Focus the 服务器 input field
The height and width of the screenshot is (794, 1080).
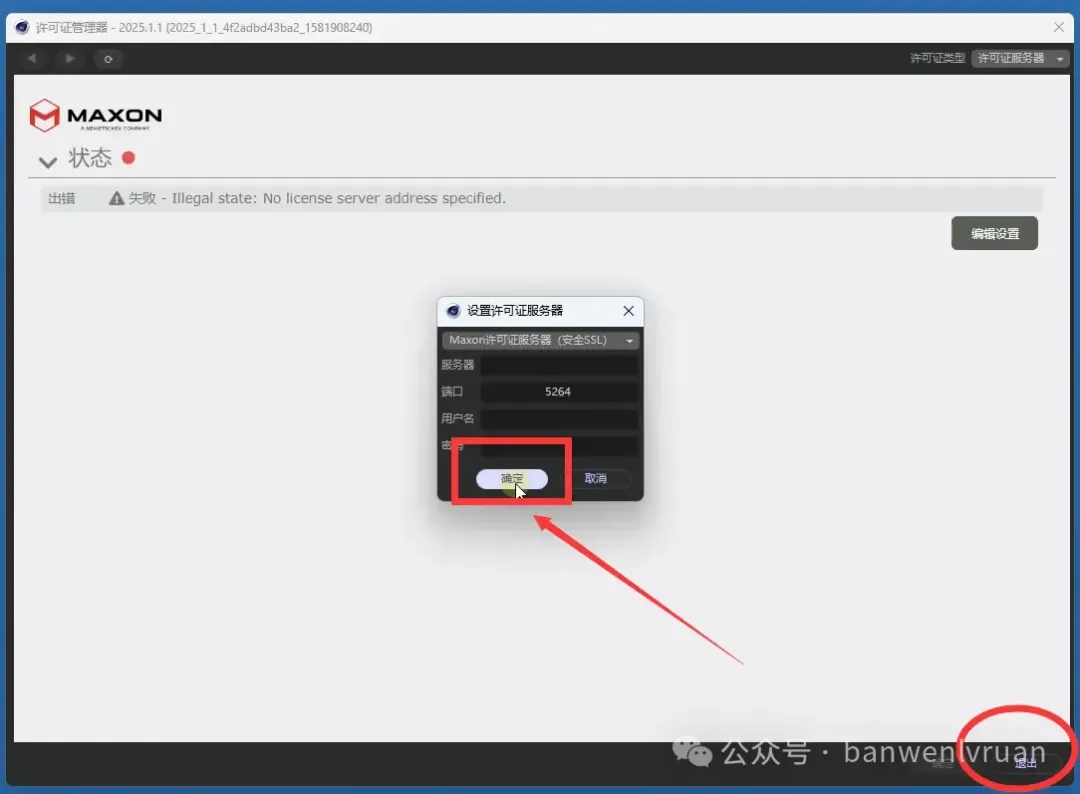pos(559,365)
